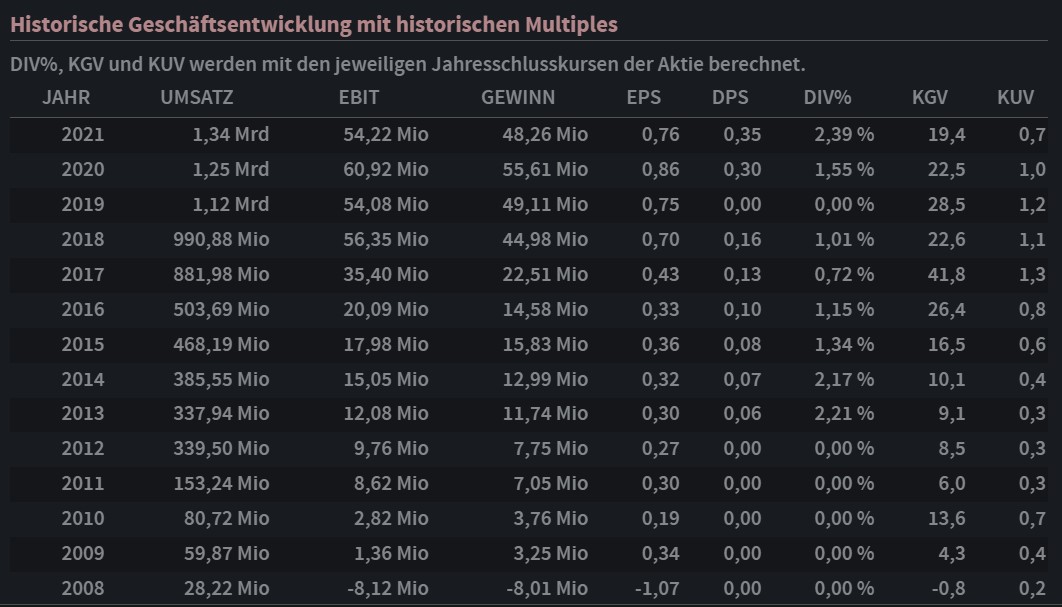Viewport: 1062px width, 607px height.
Task: Click the 2017 KGV value 41,8
Action: 946,275
